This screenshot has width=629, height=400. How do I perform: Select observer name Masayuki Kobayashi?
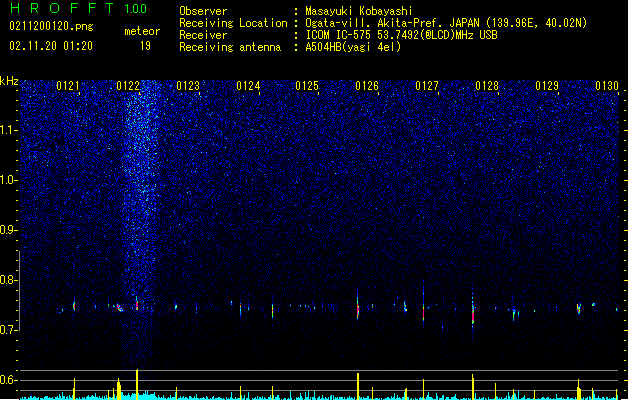[359, 11]
